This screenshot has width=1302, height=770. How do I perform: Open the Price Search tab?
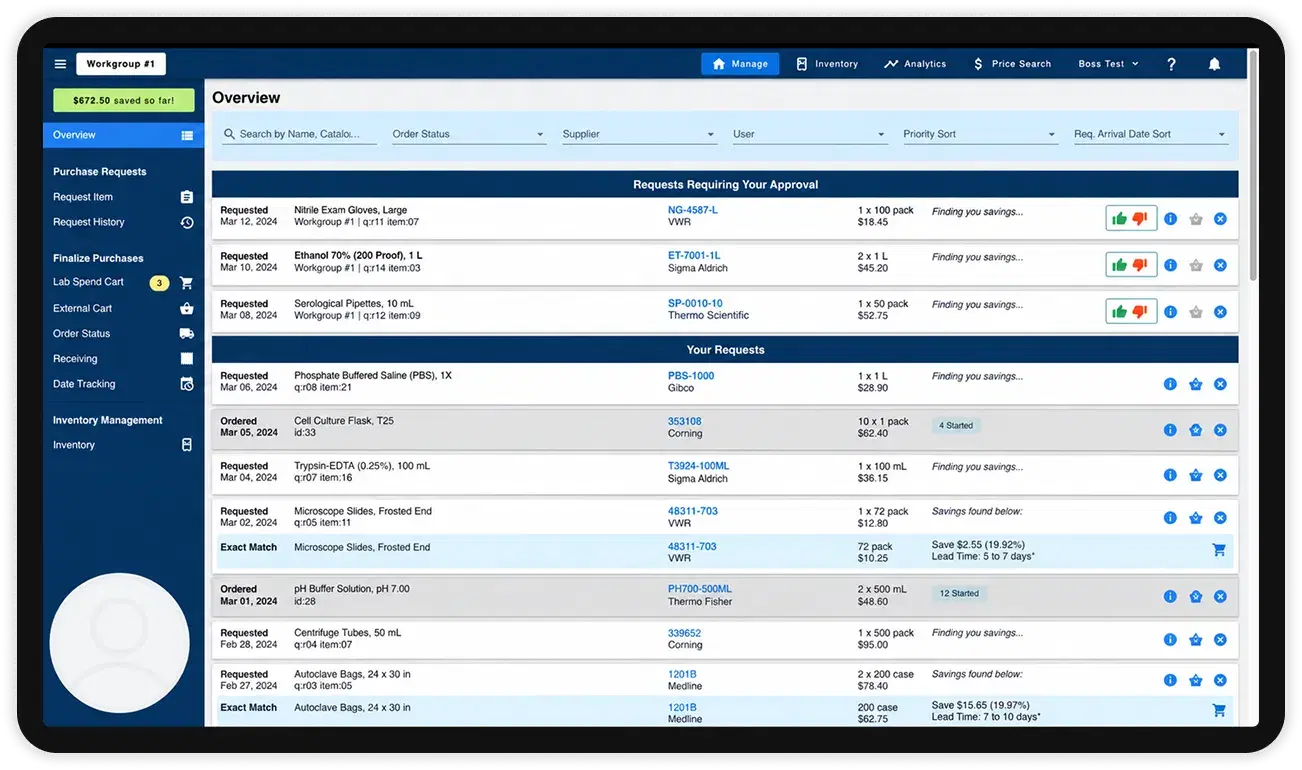(1011, 64)
